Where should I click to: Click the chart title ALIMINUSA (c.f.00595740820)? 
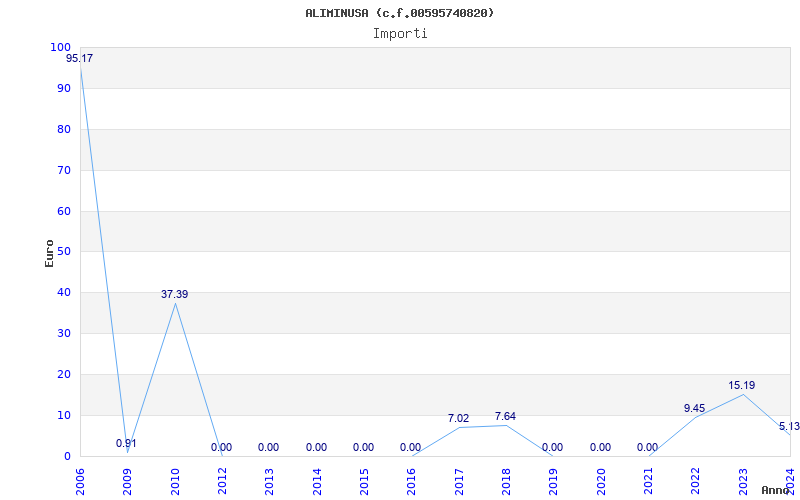399,13
